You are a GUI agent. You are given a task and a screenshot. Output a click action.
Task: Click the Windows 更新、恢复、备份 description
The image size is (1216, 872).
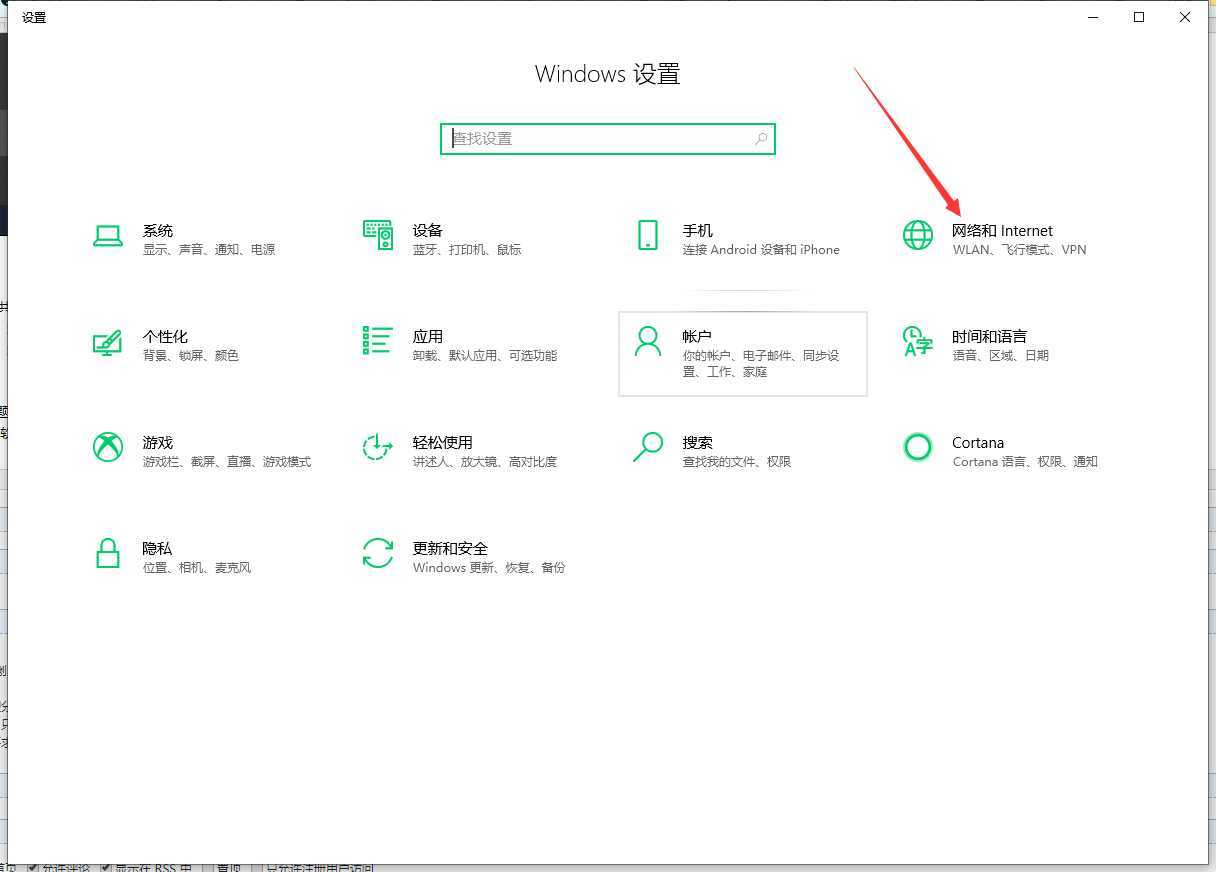489,568
